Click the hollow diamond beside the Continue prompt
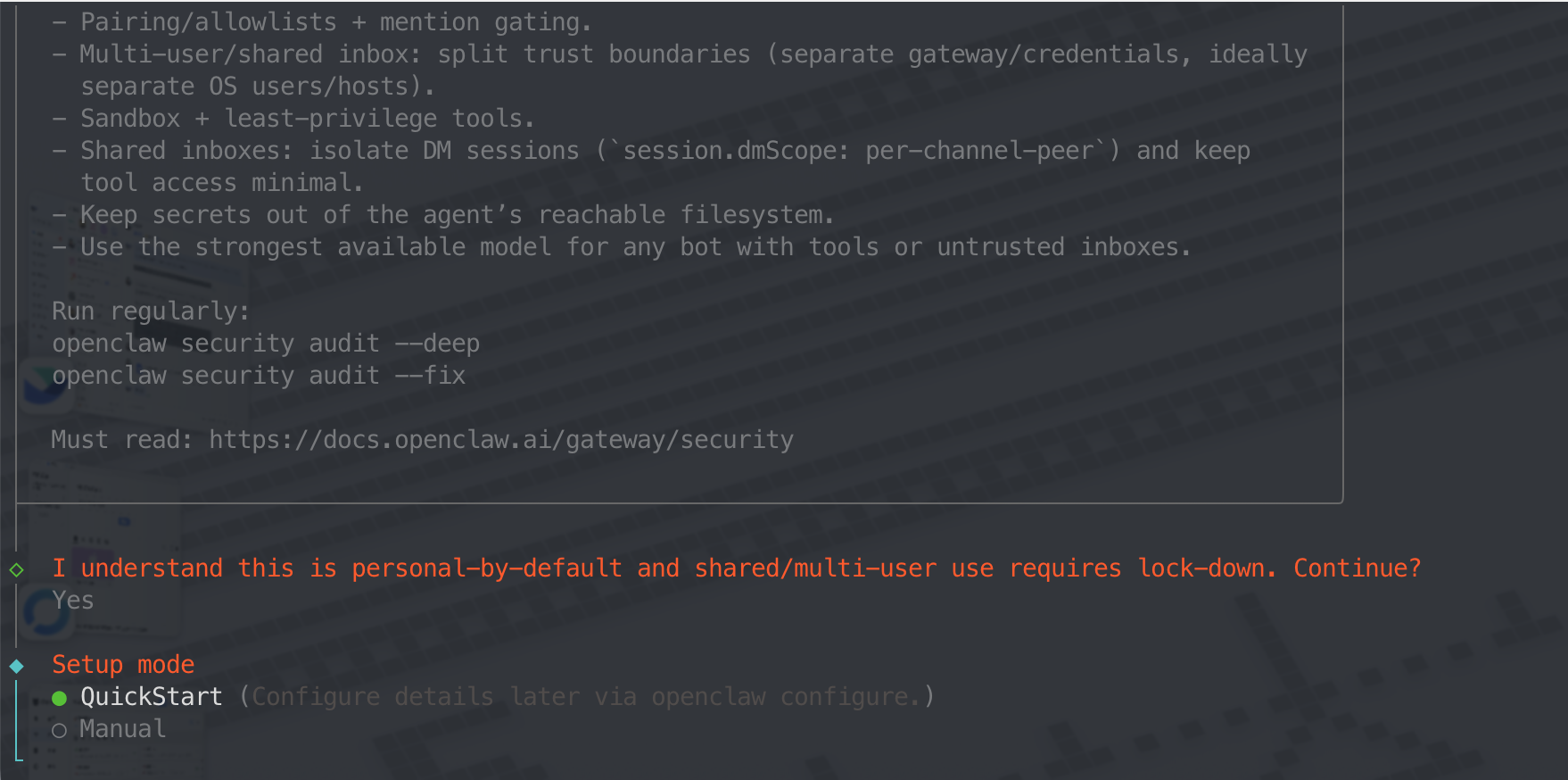The image size is (1568, 780). click(x=17, y=569)
